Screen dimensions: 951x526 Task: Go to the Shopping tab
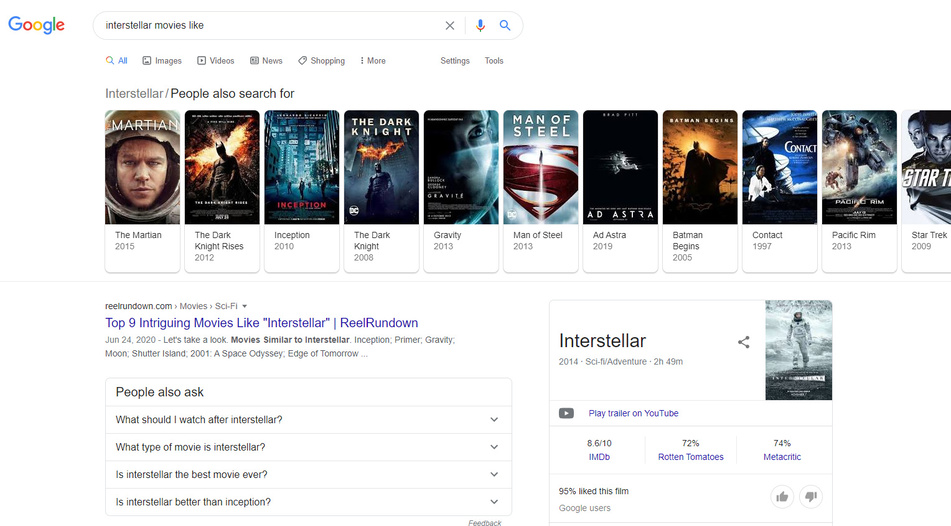click(x=321, y=61)
